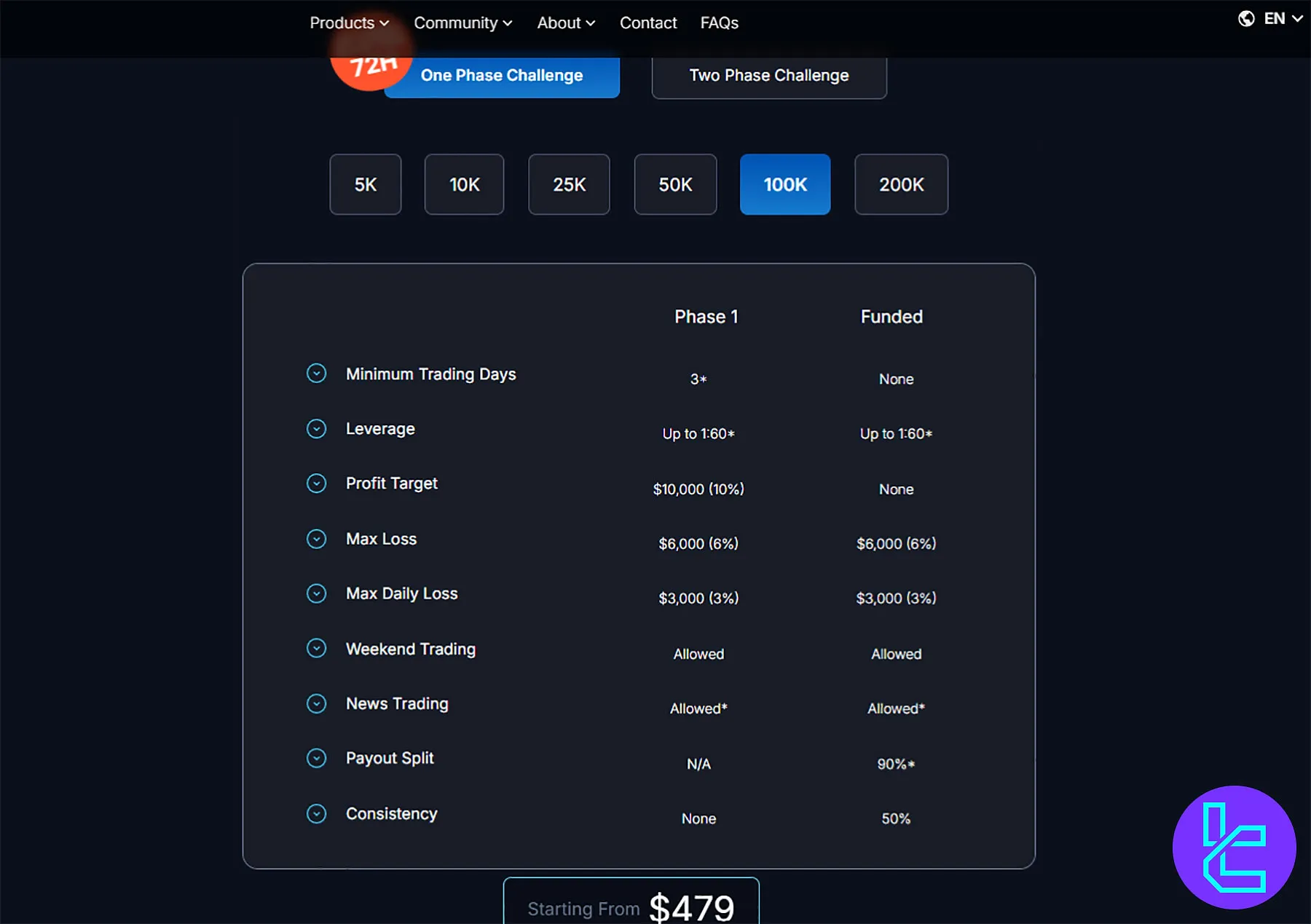Click the chevron icon beside Max Daily Loss
1311x924 pixels.
(317, 593)
